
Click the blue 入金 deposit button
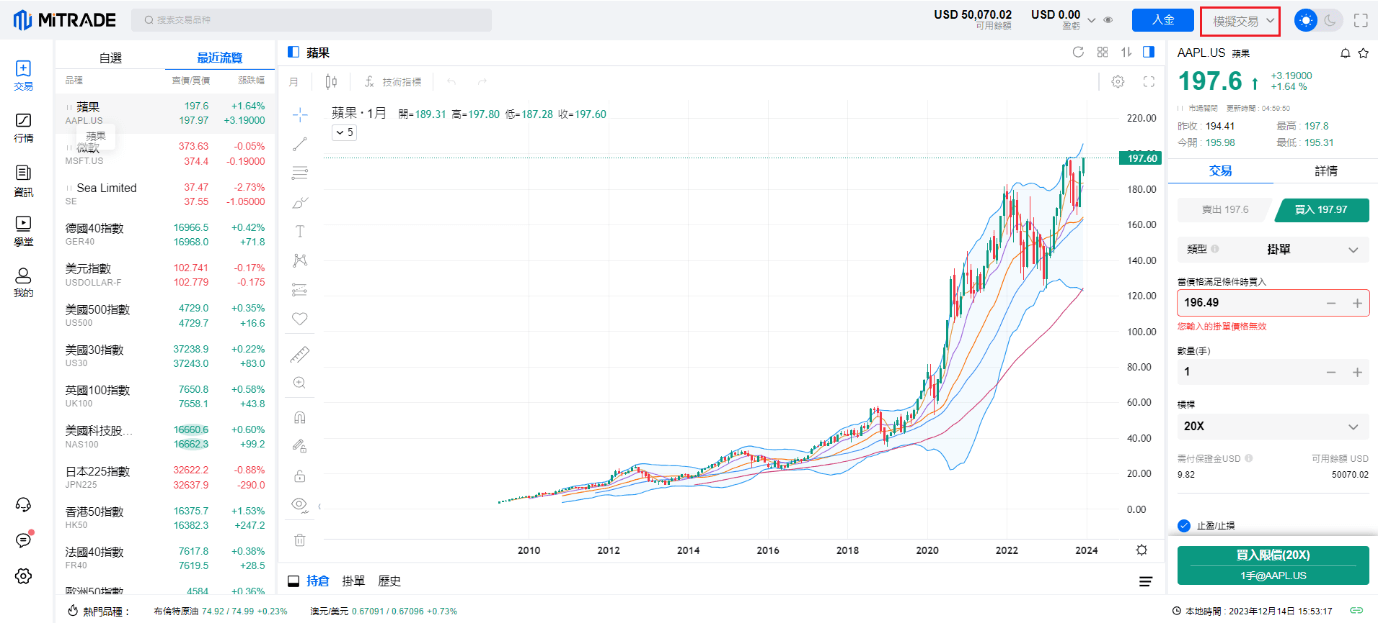pos(1162,20)
